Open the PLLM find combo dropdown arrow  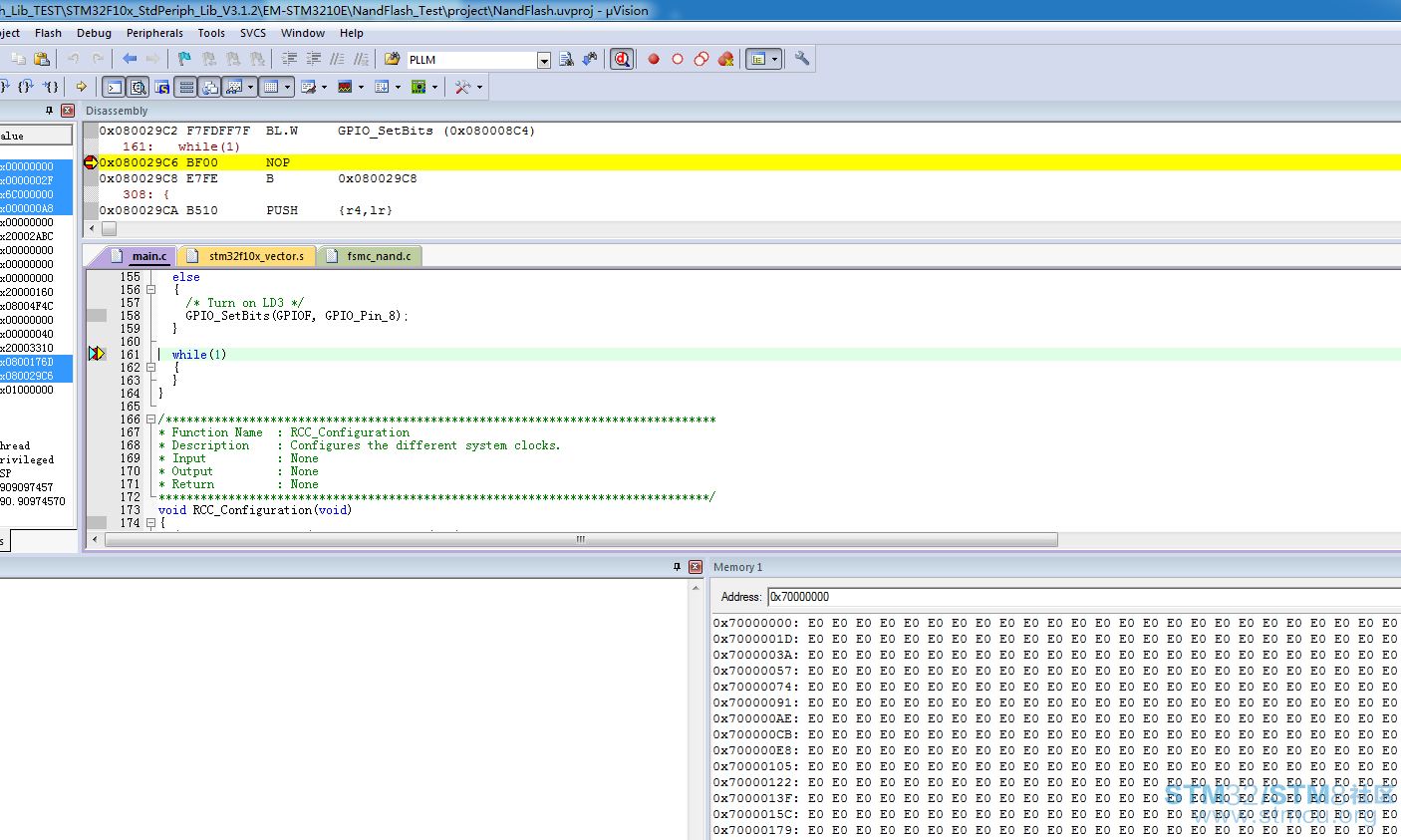pos(544,60)
